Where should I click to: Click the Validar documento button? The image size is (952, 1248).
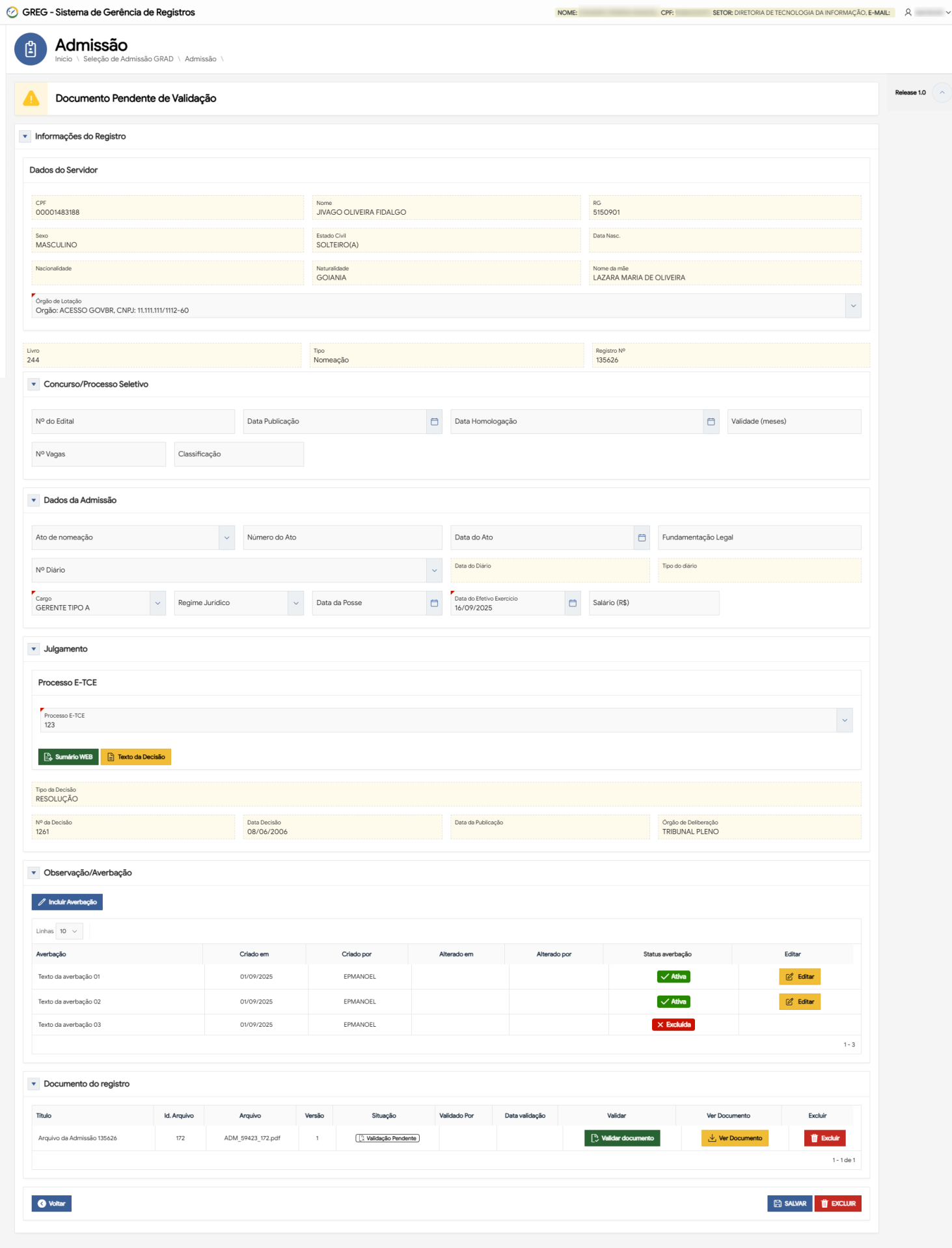622,1138
